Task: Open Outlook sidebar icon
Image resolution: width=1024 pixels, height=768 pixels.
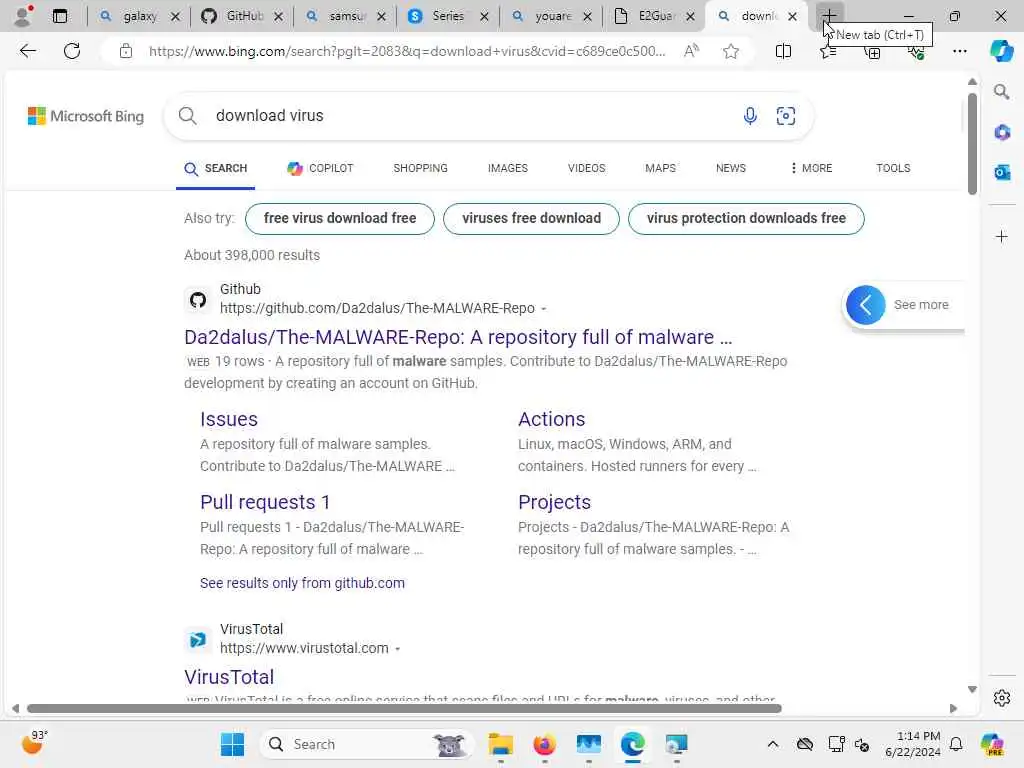Action: coord(1002,172)
